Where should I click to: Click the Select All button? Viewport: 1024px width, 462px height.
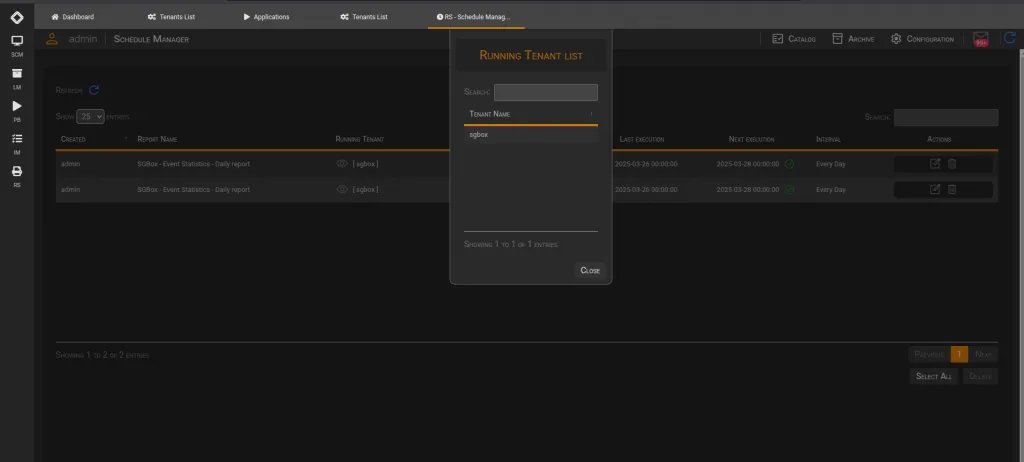[x=934, y=376]
